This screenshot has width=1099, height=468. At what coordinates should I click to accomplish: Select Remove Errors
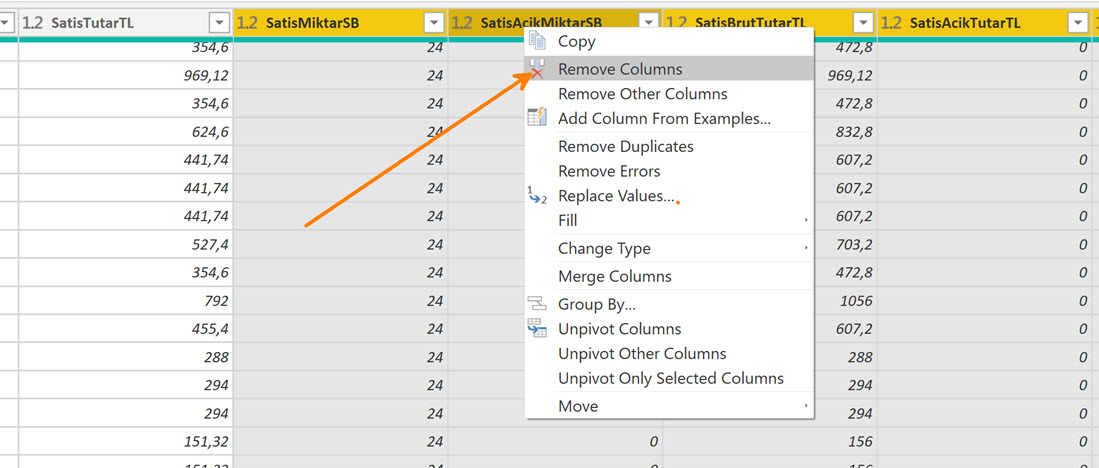click(669, 171)
